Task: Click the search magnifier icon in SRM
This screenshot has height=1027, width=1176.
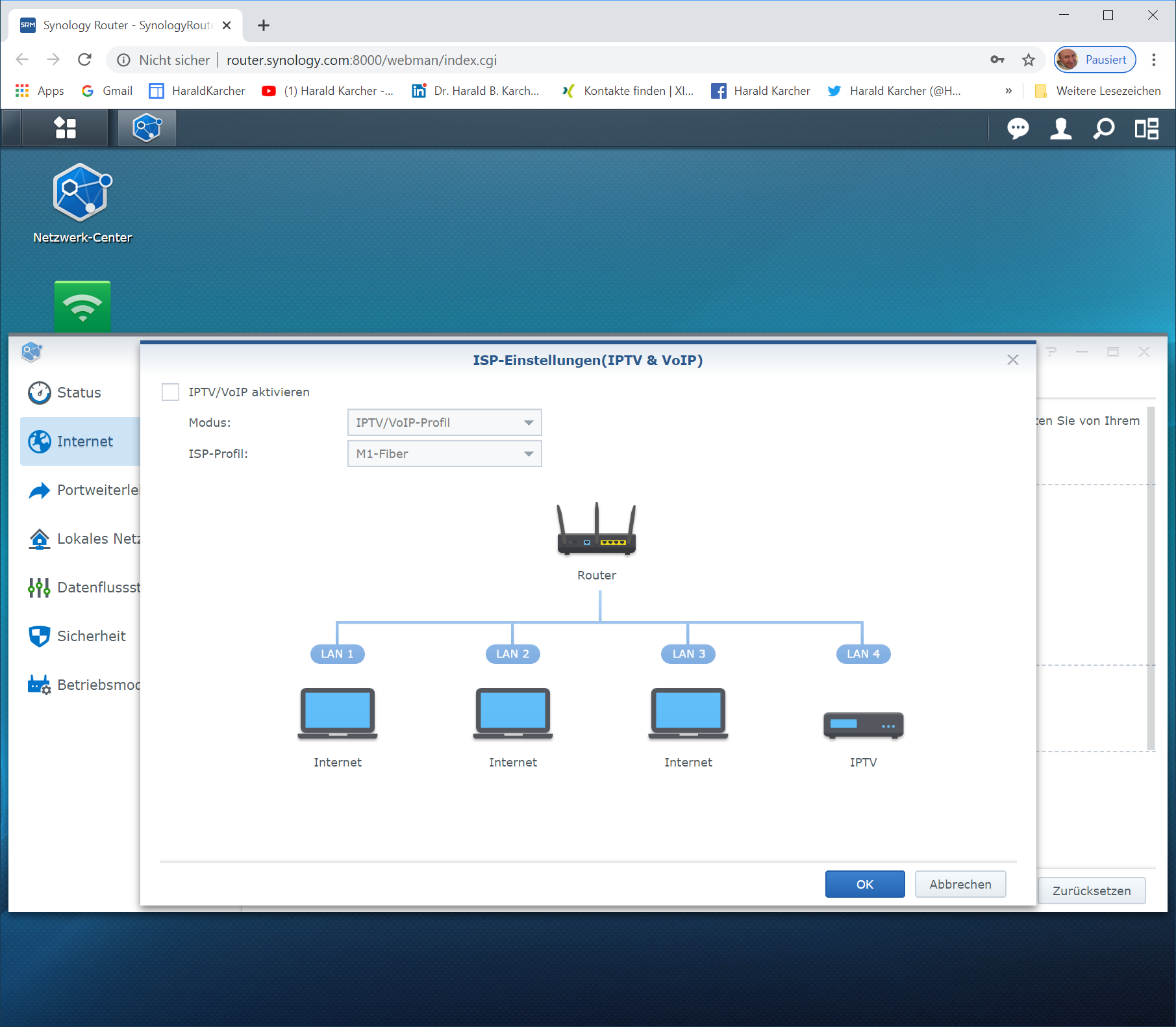Action: (x=1103, y=129)
